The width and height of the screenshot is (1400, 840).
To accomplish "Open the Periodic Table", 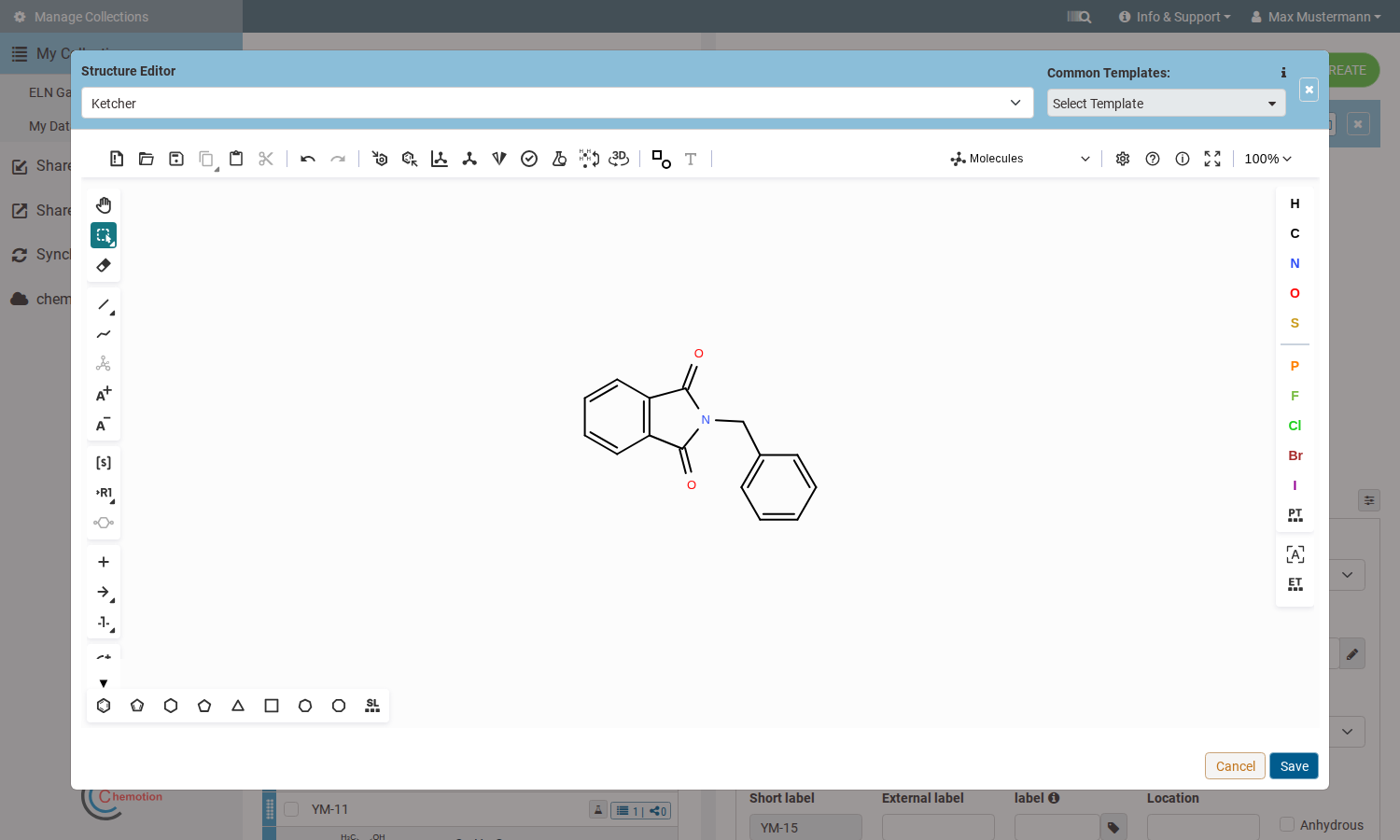I will click(1295, 515).
